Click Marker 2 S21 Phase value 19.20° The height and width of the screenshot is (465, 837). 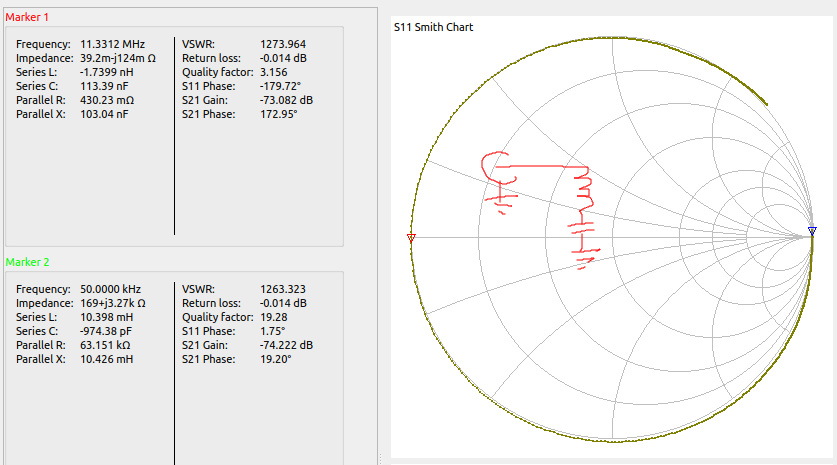[x=275, y=359]
